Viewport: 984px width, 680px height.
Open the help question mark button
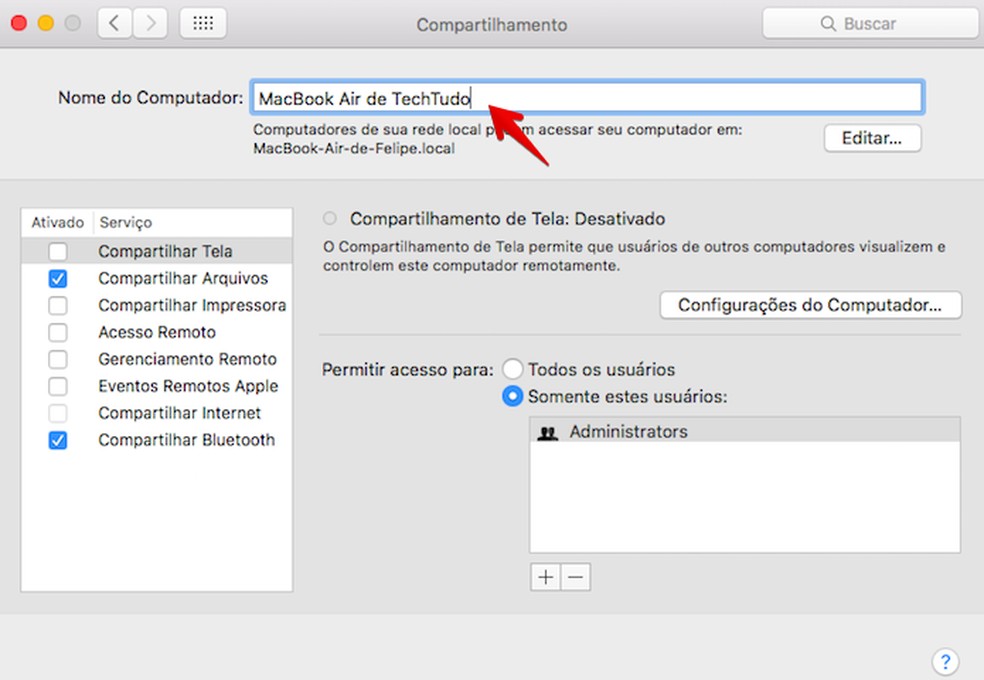click(x=945, y=661)
